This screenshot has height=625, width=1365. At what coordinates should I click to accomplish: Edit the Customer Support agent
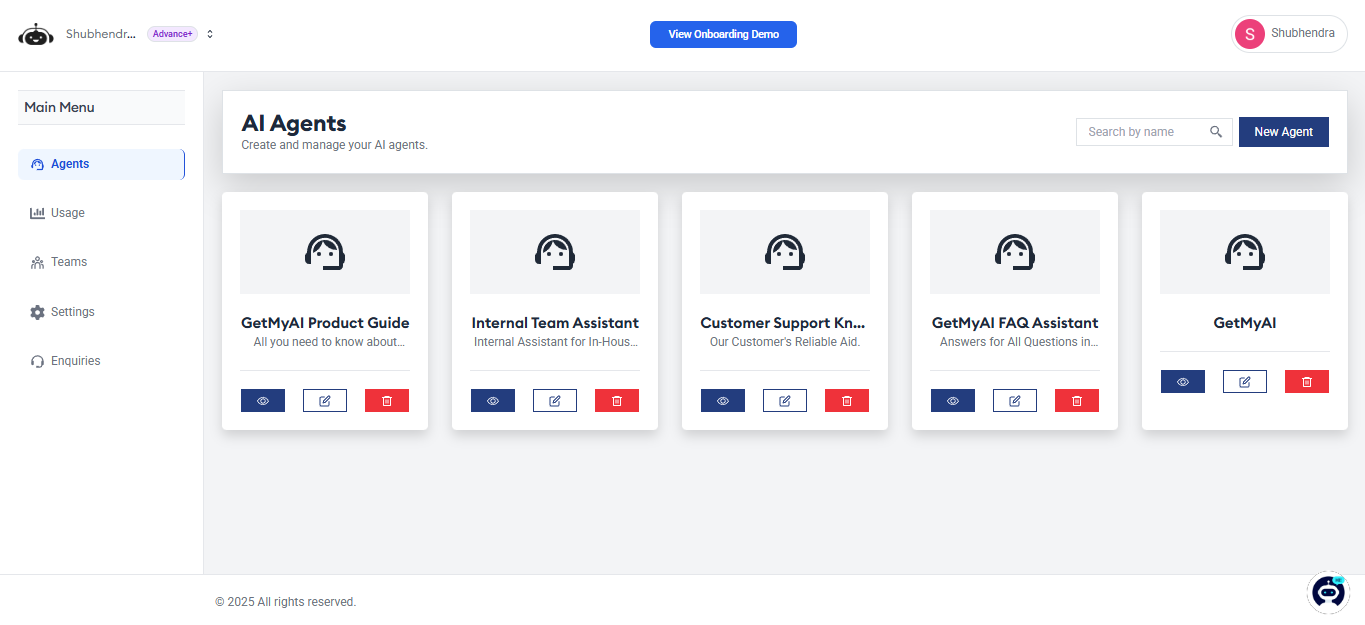(x=785, y=401)
